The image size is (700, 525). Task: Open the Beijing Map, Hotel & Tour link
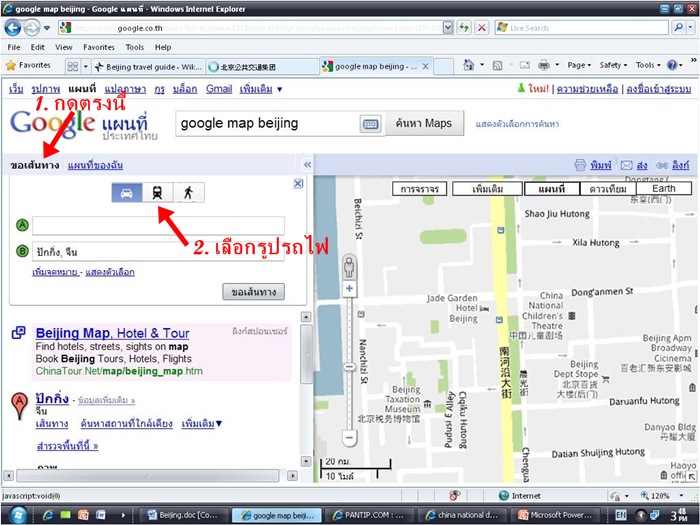112,333
